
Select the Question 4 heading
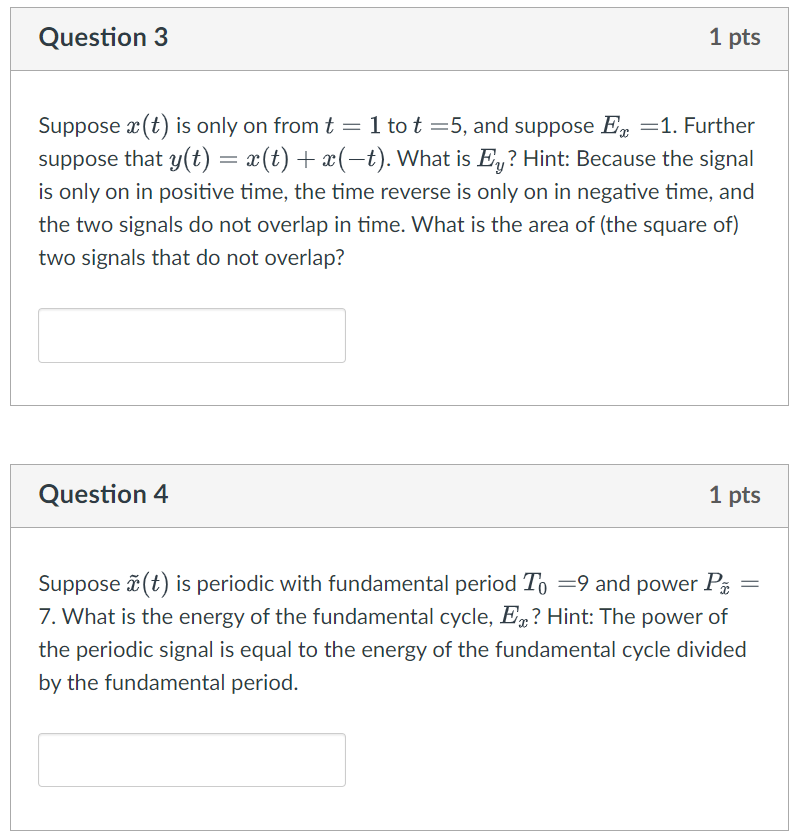[x=103, y=494]
